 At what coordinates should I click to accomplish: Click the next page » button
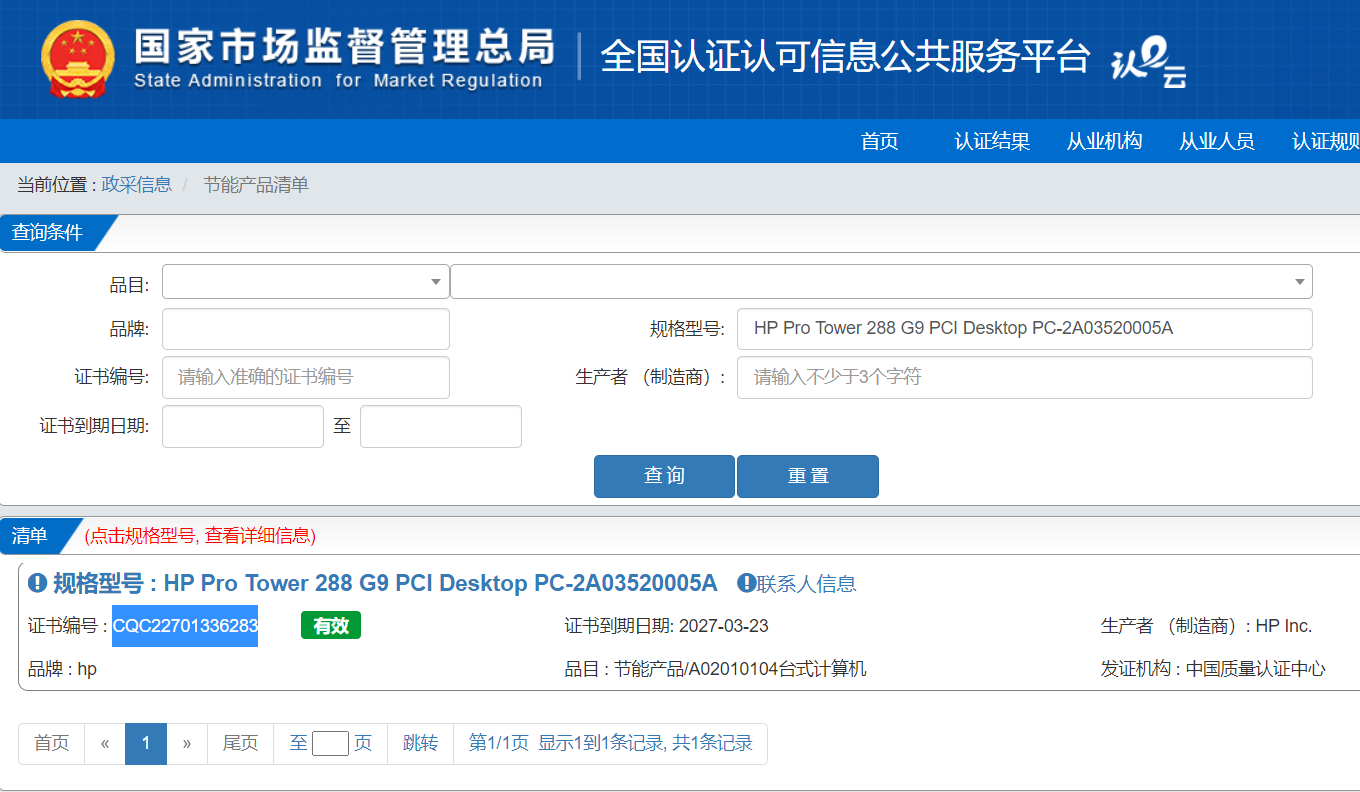pyautogui.click(x=187, y=744)
